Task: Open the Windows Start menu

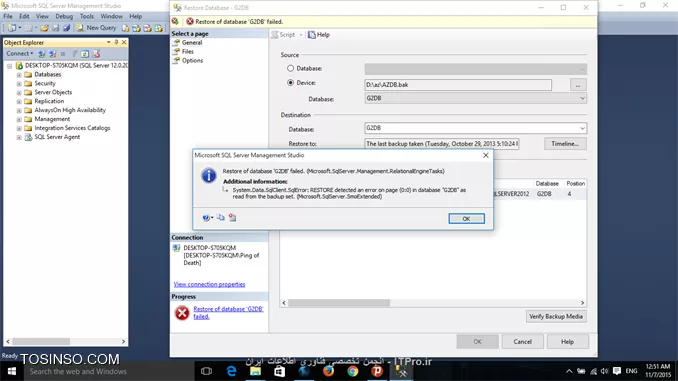Action: (x=12, y=371)
